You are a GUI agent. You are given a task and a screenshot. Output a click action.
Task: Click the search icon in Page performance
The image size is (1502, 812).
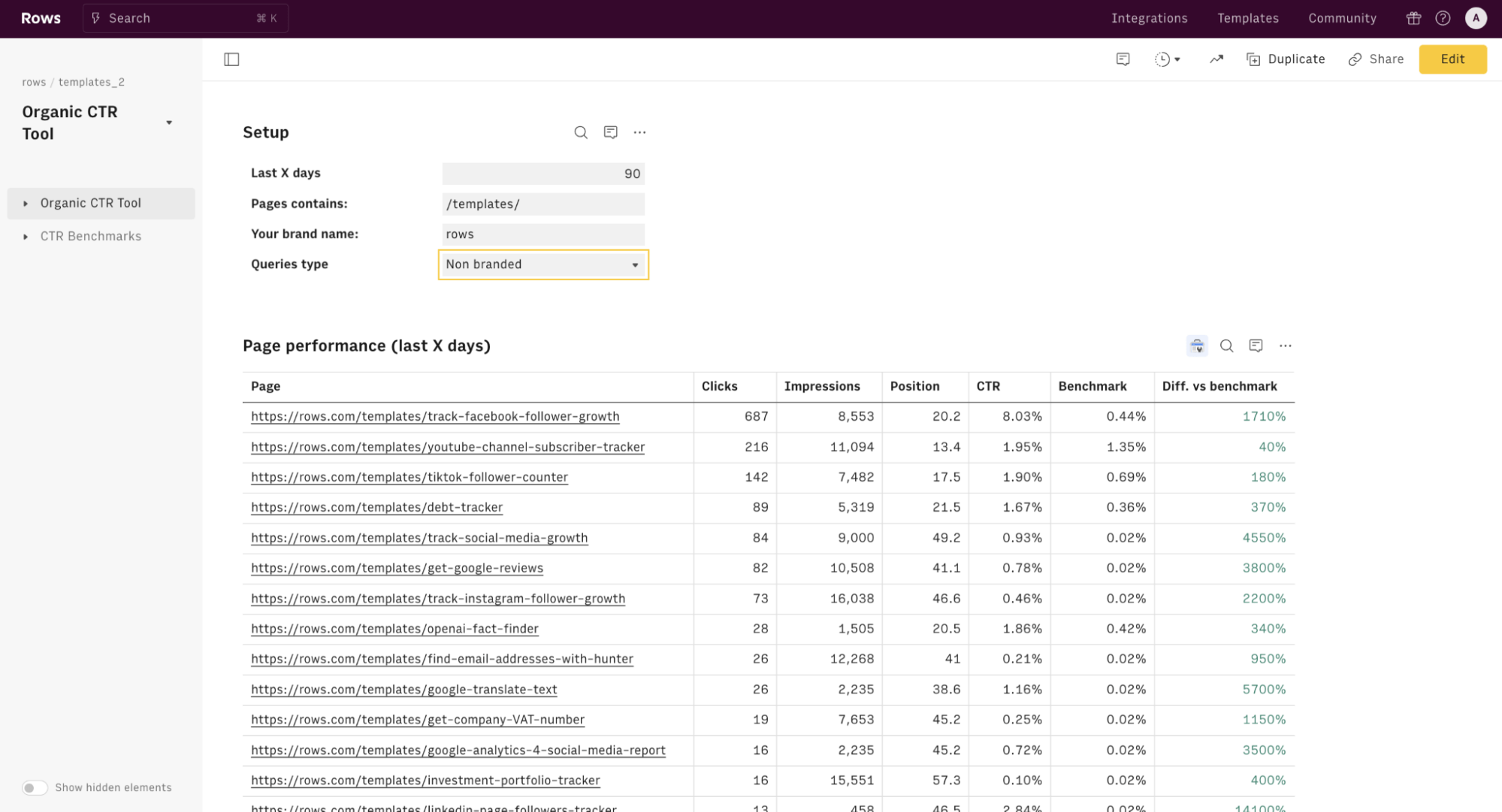pyautogui.click(x=1226, y=345)
